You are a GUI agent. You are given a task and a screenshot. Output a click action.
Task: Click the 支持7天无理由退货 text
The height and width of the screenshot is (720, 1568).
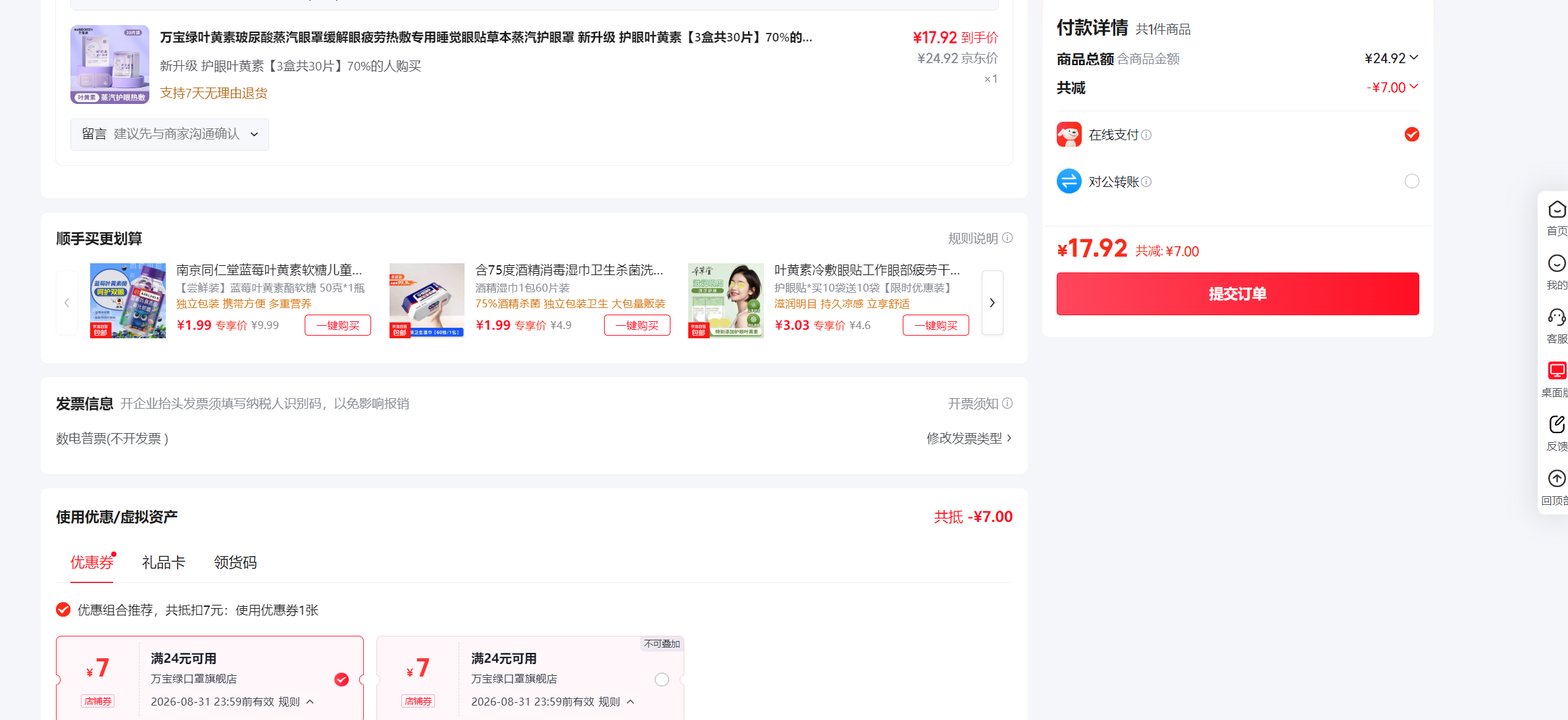tap(214, 93)
